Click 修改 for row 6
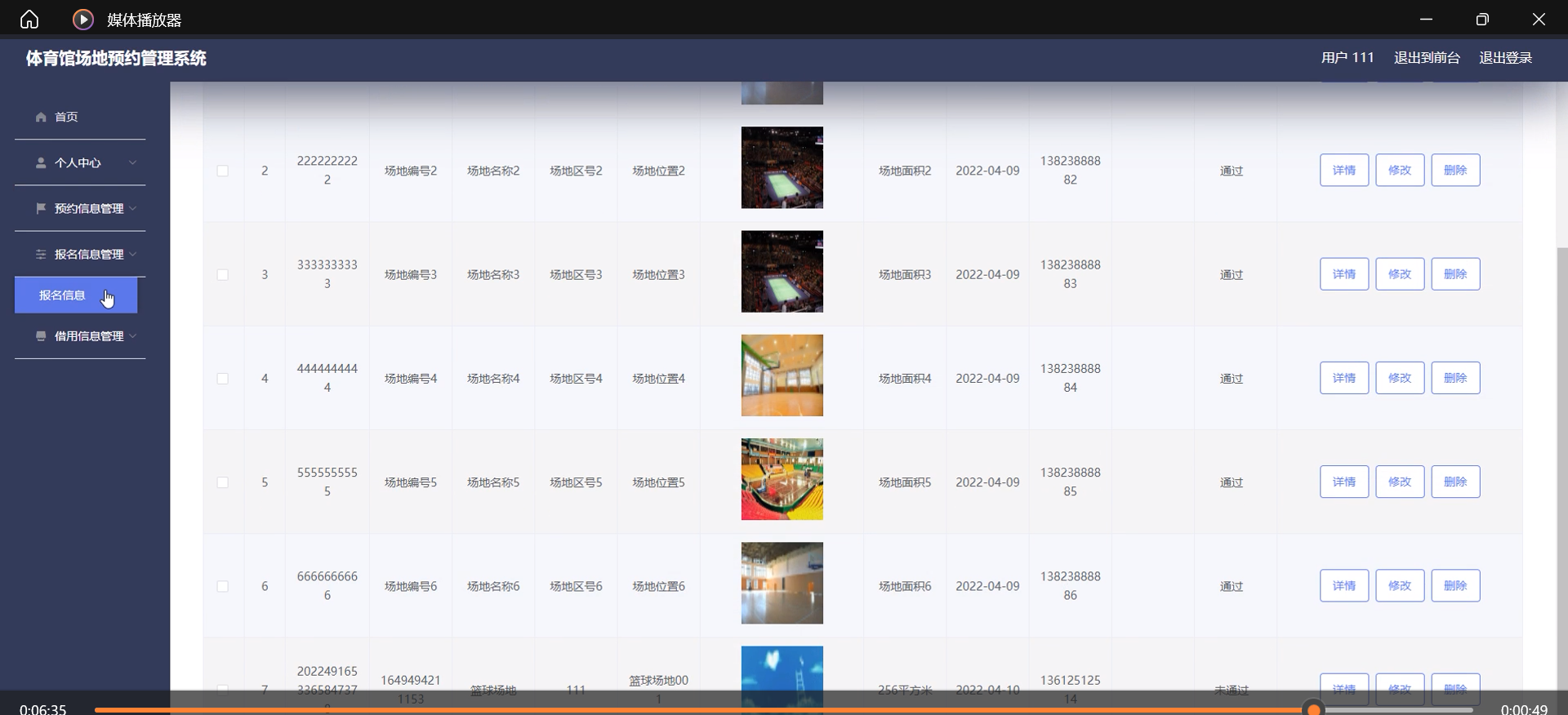This screenshot has height=715, width=1568. (1400, 585)
